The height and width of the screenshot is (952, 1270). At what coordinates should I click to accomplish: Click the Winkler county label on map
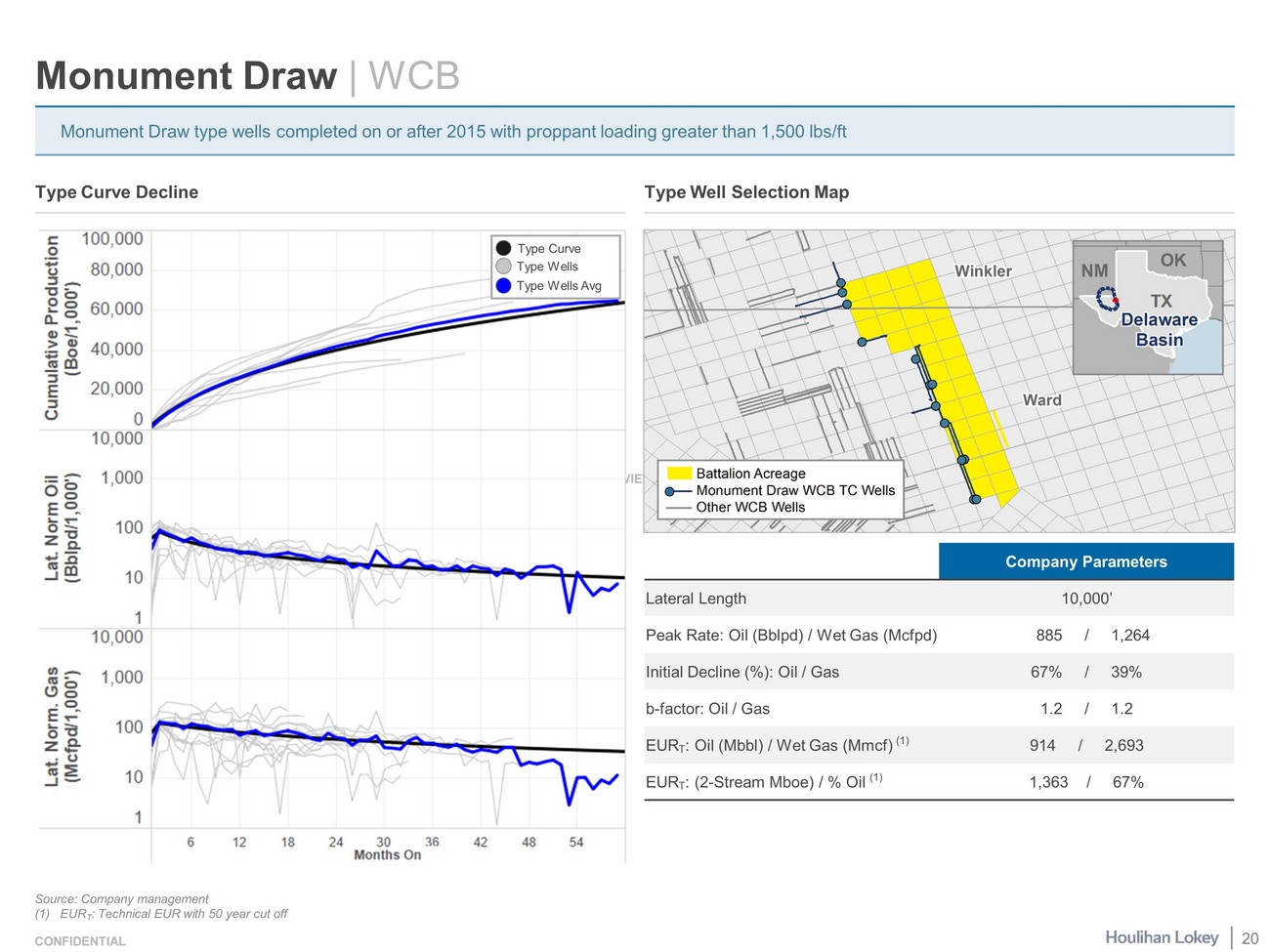point(983,270)
